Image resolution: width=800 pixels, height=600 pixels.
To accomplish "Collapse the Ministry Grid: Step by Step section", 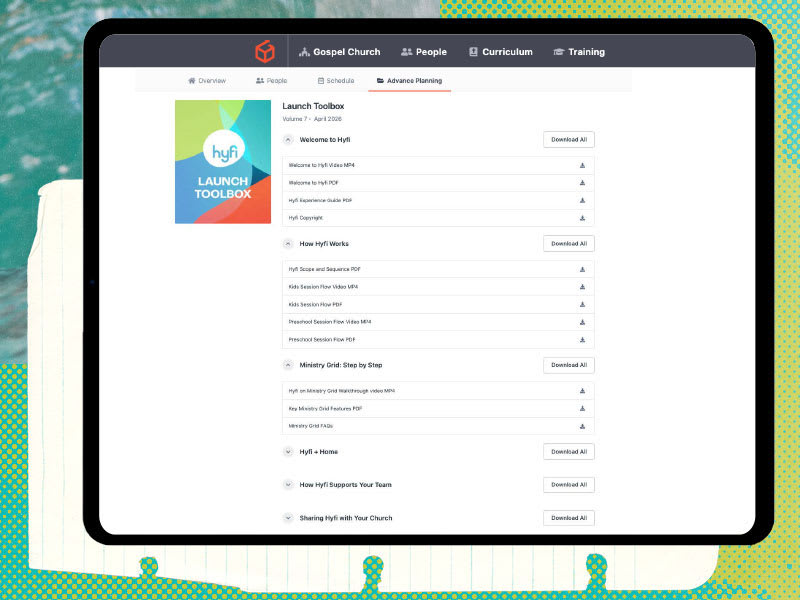I will pyautogui.click(x=288, y=365).
